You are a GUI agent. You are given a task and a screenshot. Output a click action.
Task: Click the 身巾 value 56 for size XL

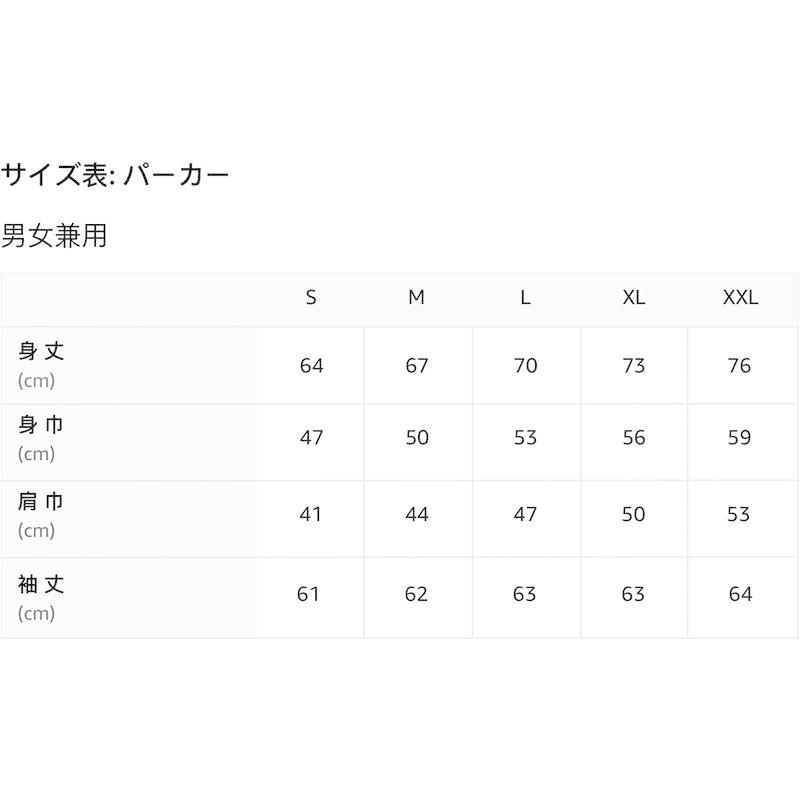coord(634,438)
